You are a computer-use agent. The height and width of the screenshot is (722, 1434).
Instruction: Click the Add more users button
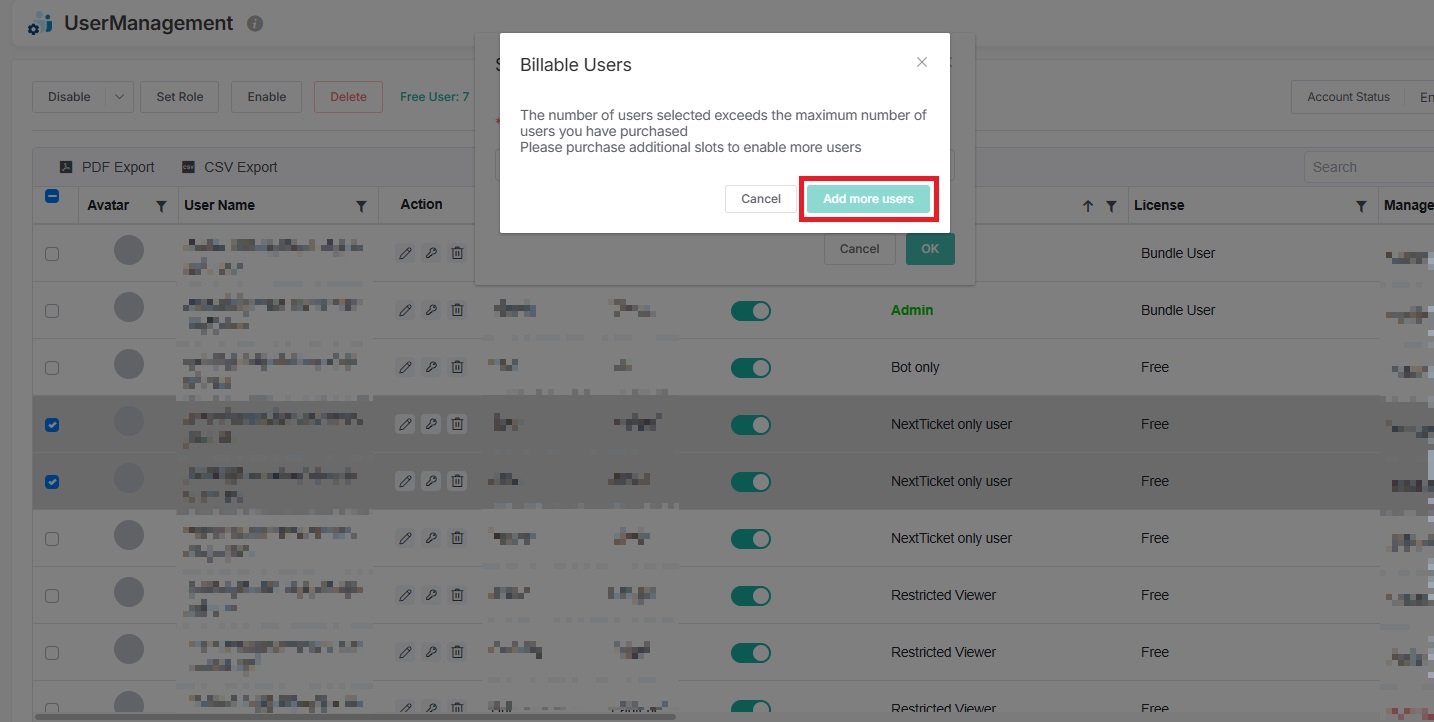[x=868, y=199]
